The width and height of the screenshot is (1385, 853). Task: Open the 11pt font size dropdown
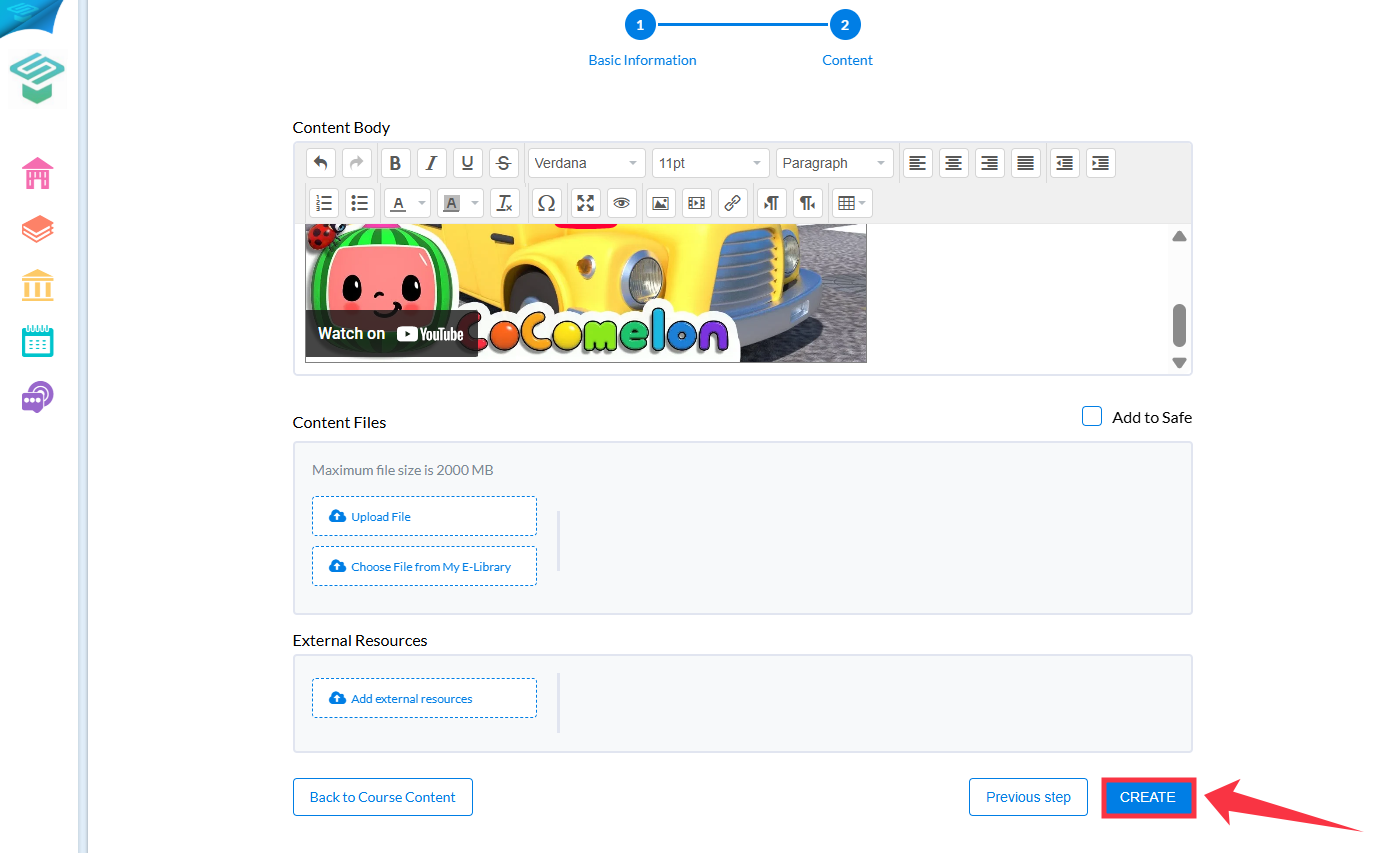coord(710,163)
